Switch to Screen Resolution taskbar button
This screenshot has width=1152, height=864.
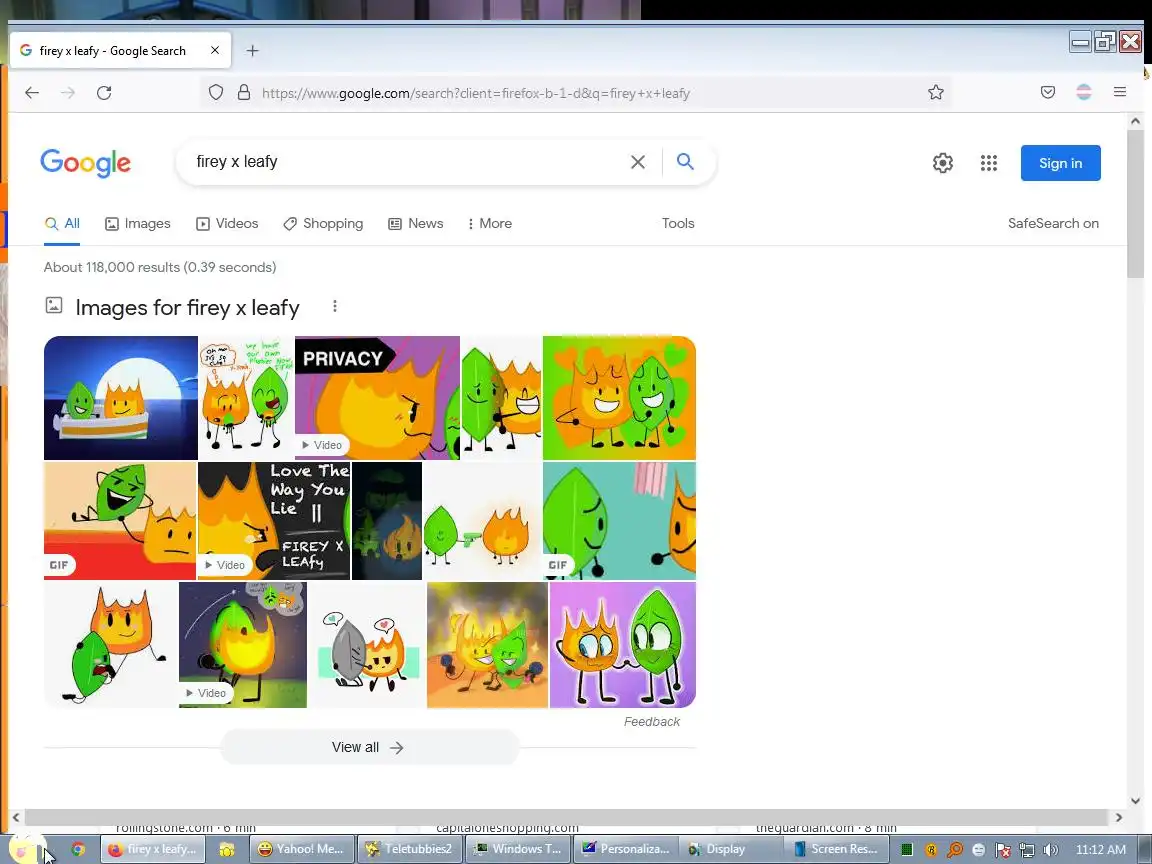tap(836, 849)
